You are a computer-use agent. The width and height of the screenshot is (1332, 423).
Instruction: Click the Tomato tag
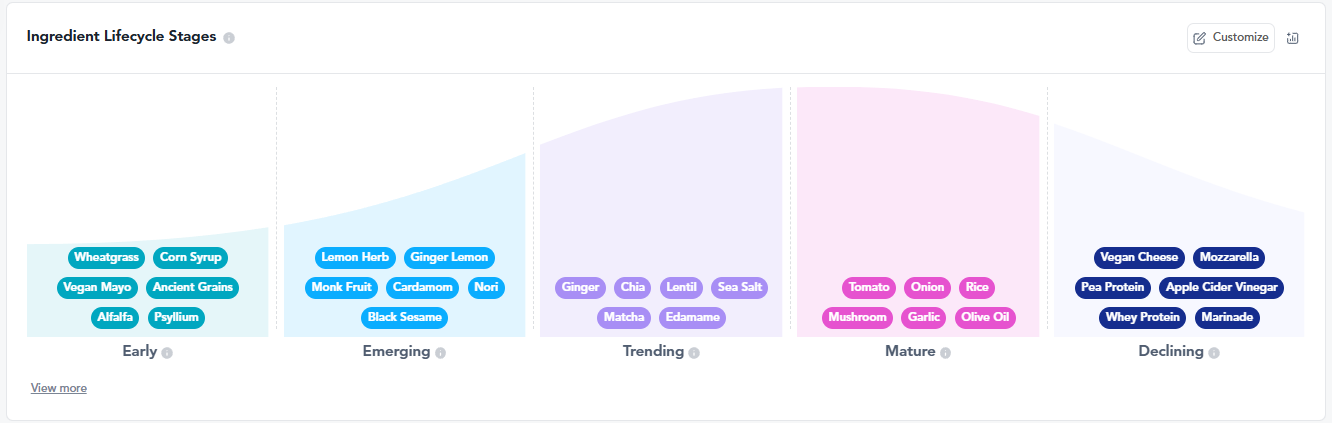pyautogui.click(x=869, y=288)
